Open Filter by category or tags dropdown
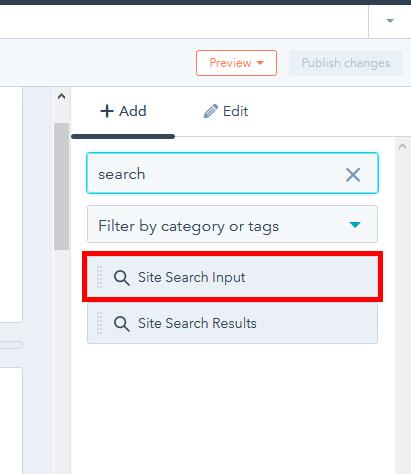Screen dimensions: 411x474 232,224
